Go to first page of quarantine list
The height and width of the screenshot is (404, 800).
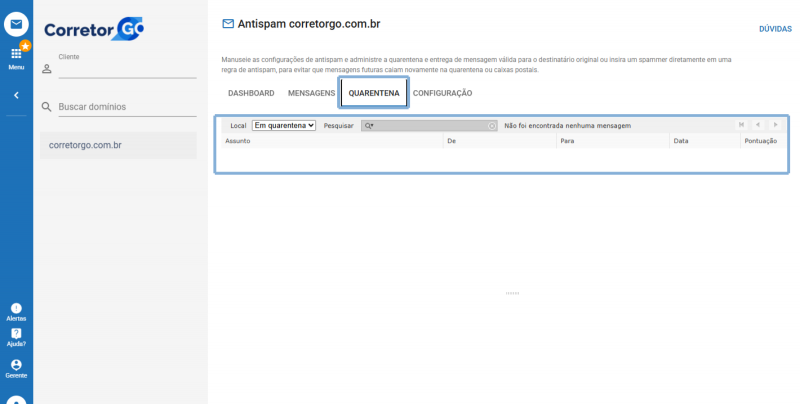pos(741,125)
